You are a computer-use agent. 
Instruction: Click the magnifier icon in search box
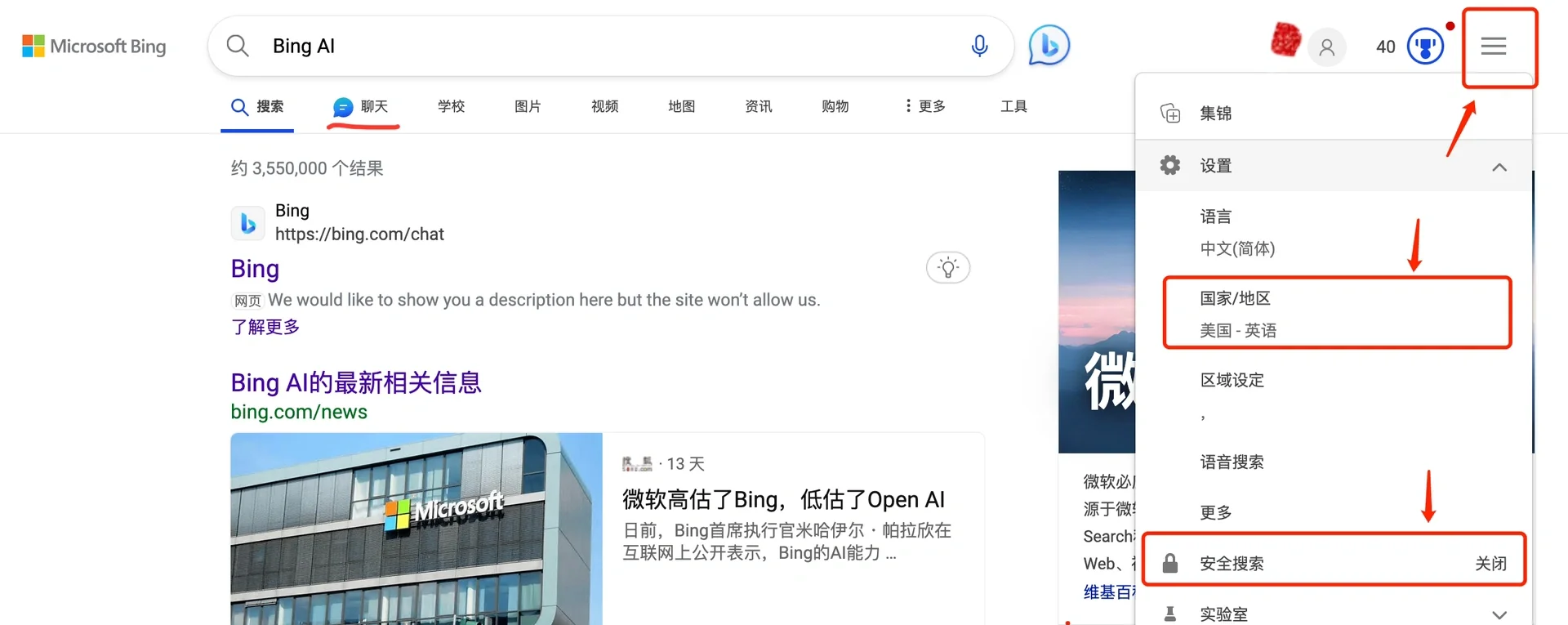pos(238,46)
